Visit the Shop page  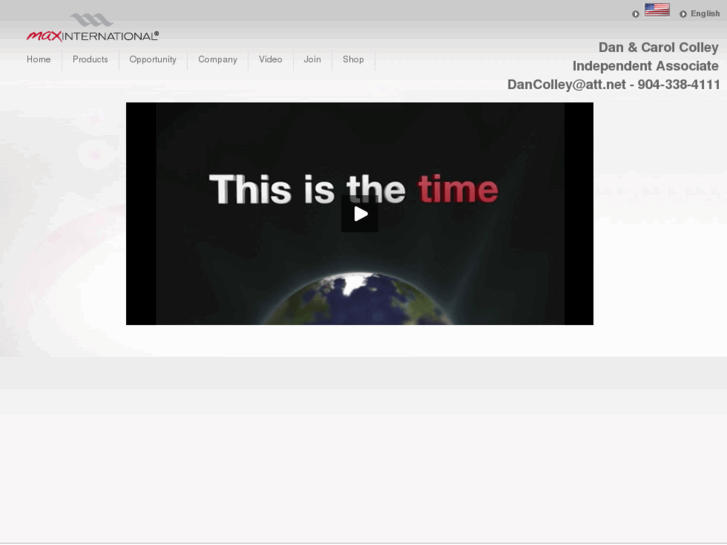pos(353,59)
